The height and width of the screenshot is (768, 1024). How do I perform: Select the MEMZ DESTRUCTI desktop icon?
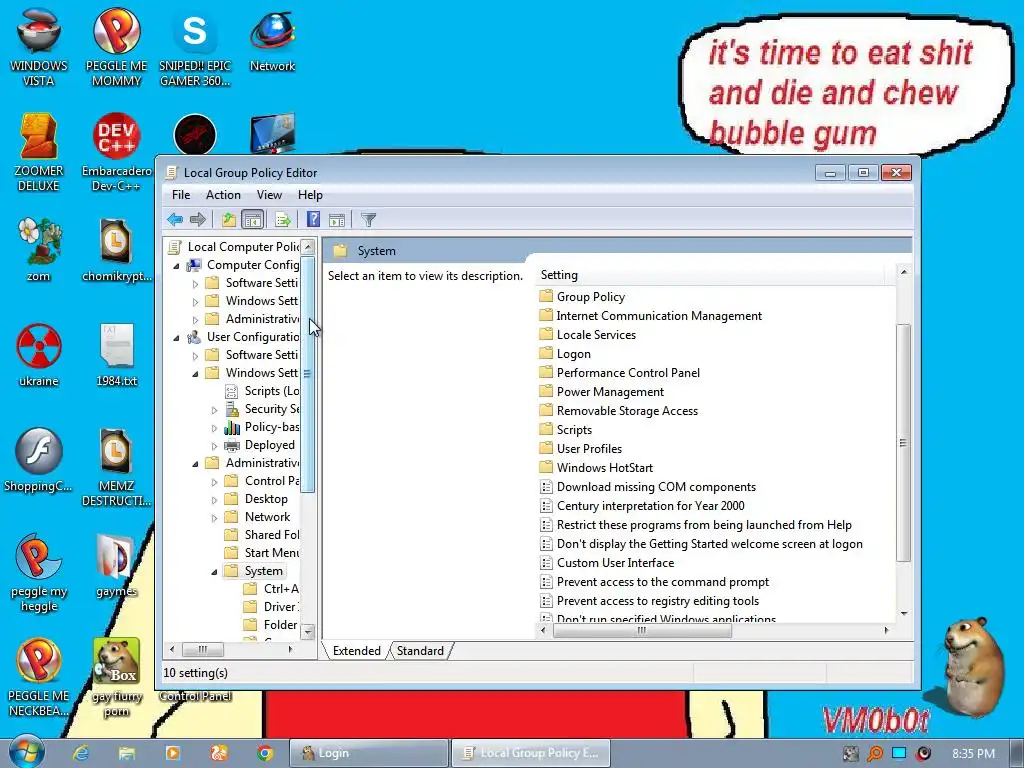(116, 468)
